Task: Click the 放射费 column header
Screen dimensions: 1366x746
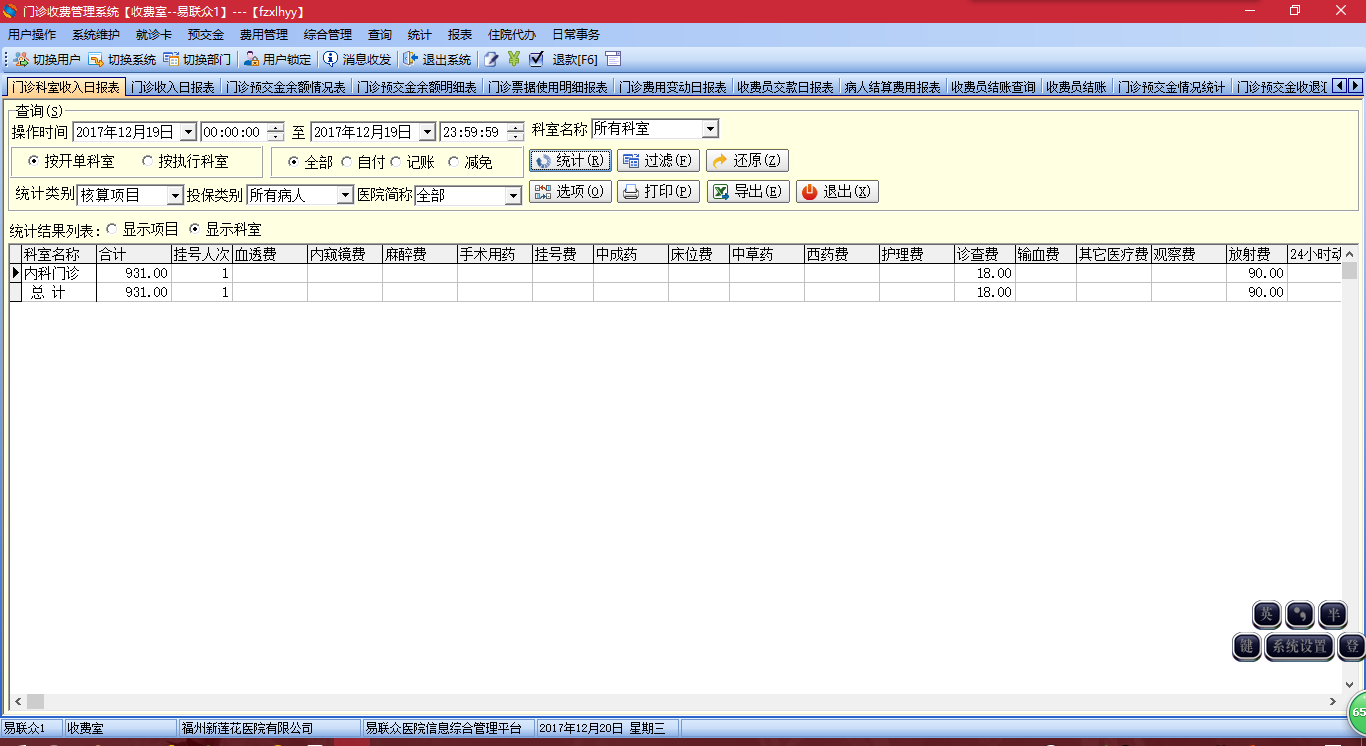Action: click(x=1257, y=255)
